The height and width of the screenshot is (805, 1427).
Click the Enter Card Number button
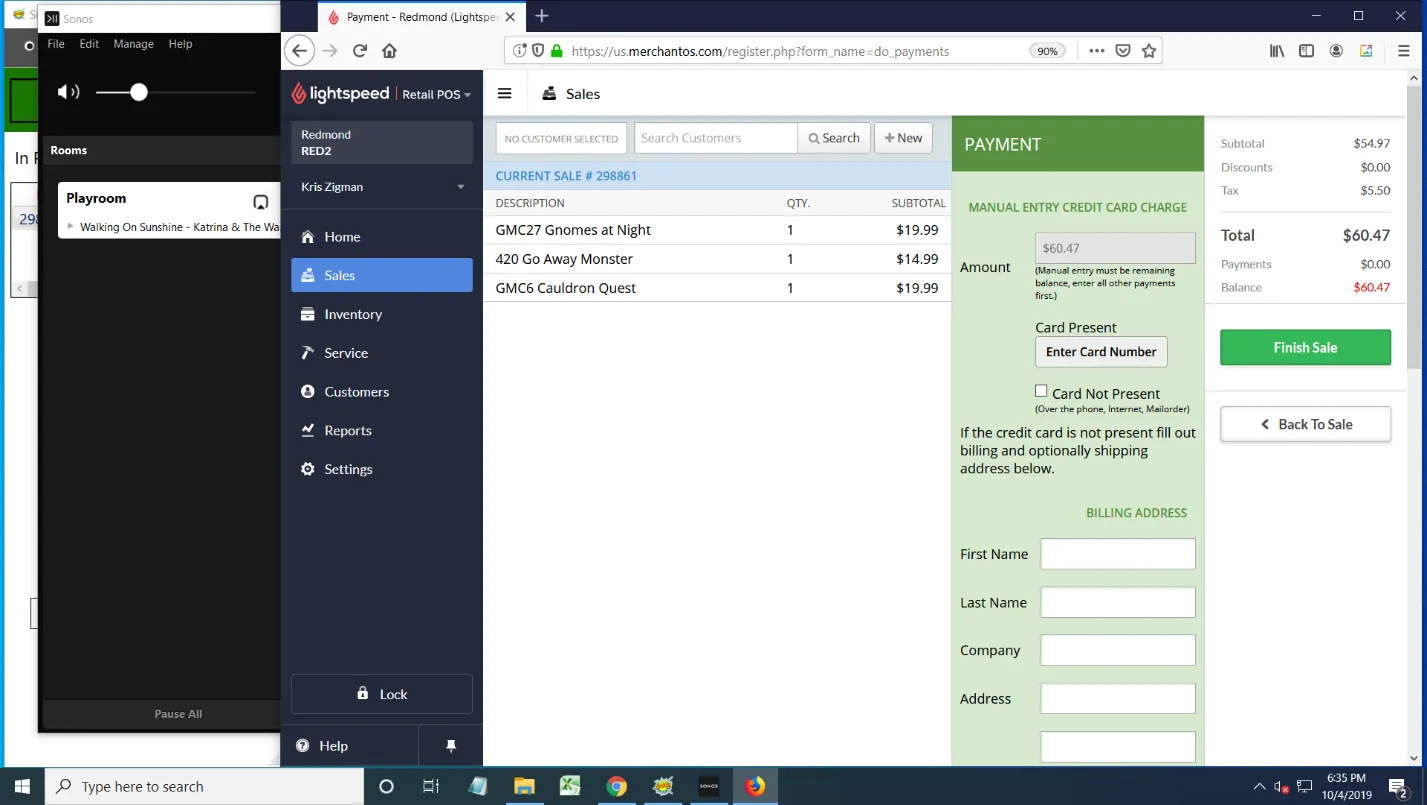[1101, 352]
